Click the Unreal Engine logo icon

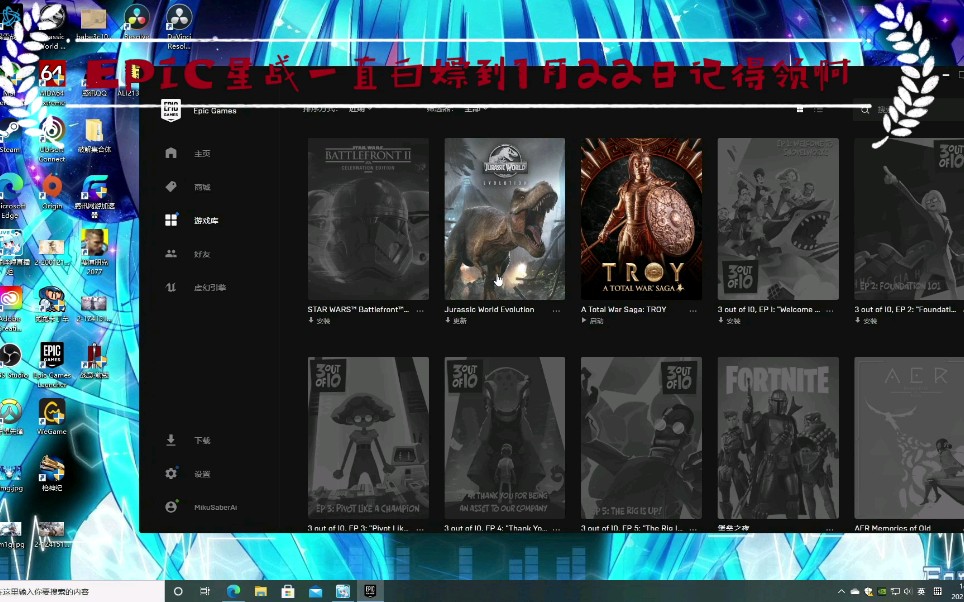click(x=172, y=287)
